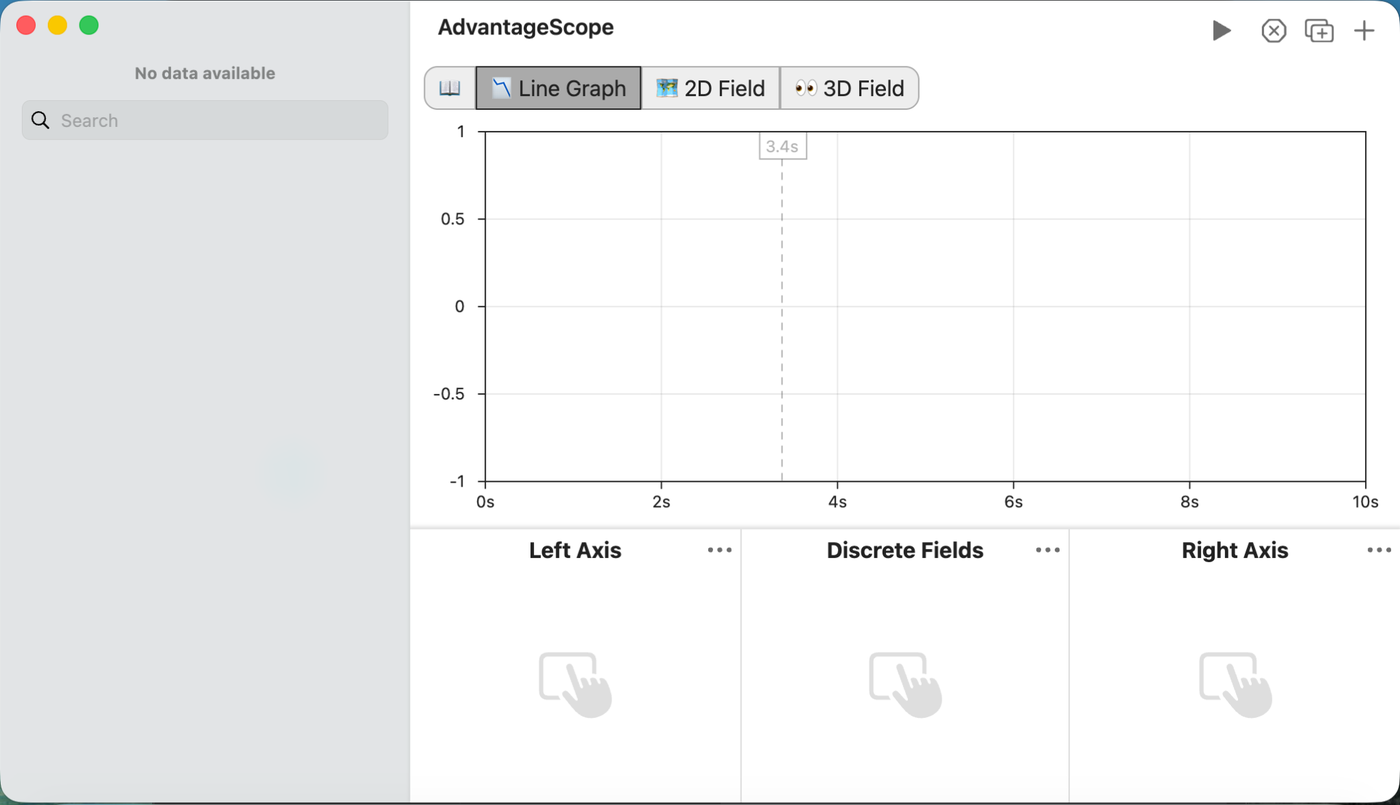The image size is (1400, 805).
Task: Click the Discrete Fields drop-target hand icon
Action: point(905,684)
